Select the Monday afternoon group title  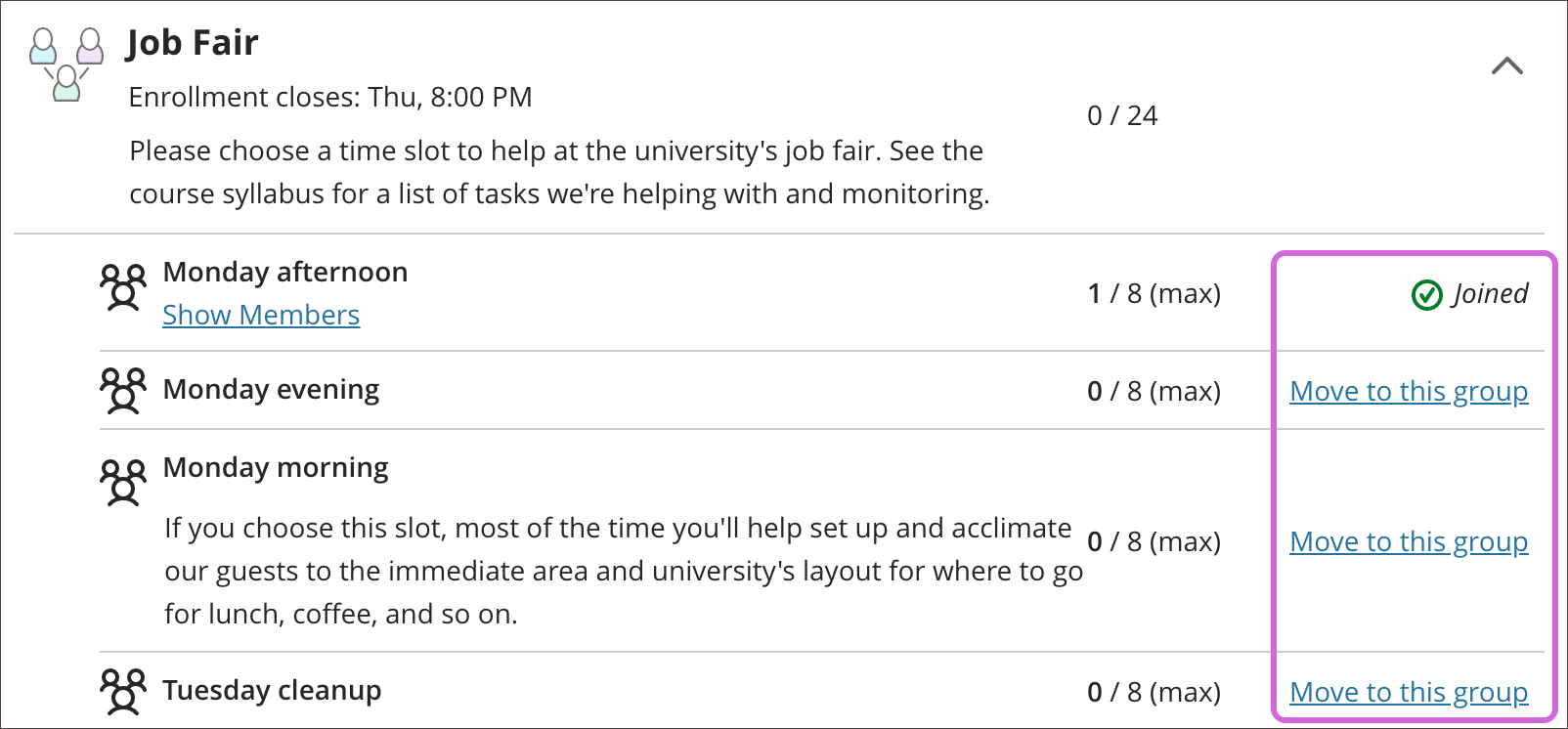[285, 273]
